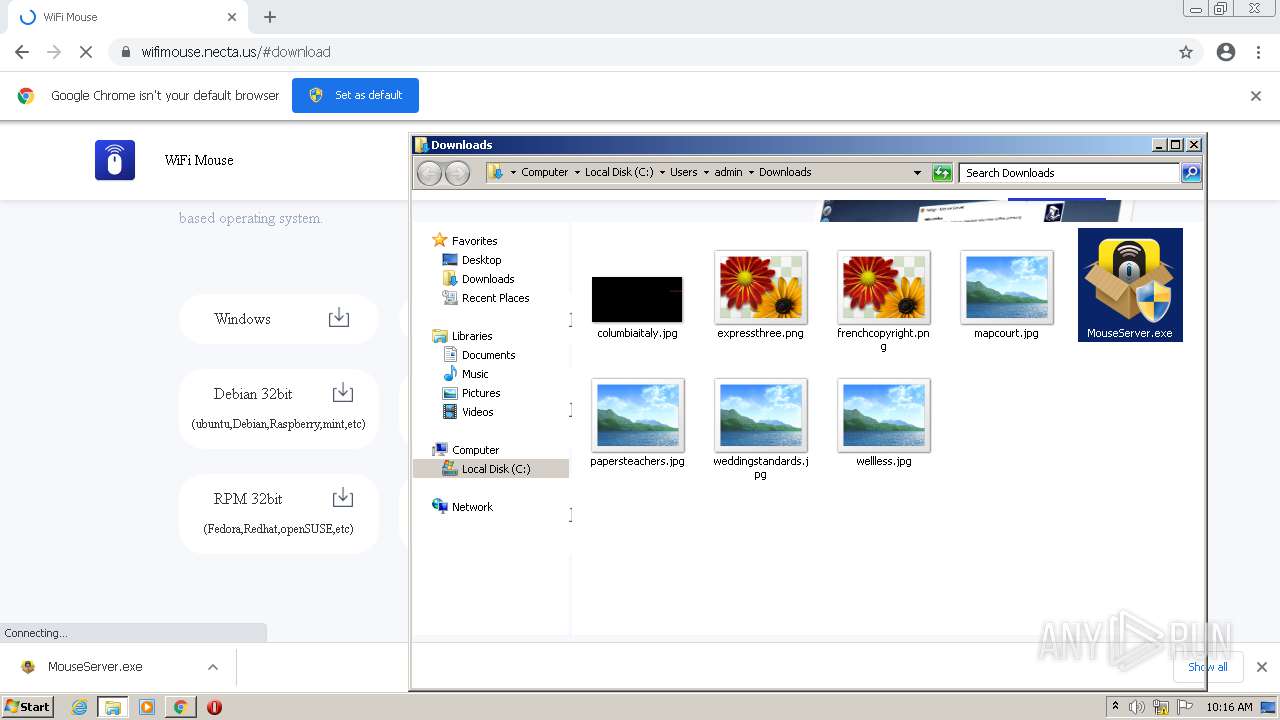The height and width of the screenshot is (720, 1280).
Task: Show hidden tray icons arrow
Action: pyautogui.click(x=1115, y=707)
